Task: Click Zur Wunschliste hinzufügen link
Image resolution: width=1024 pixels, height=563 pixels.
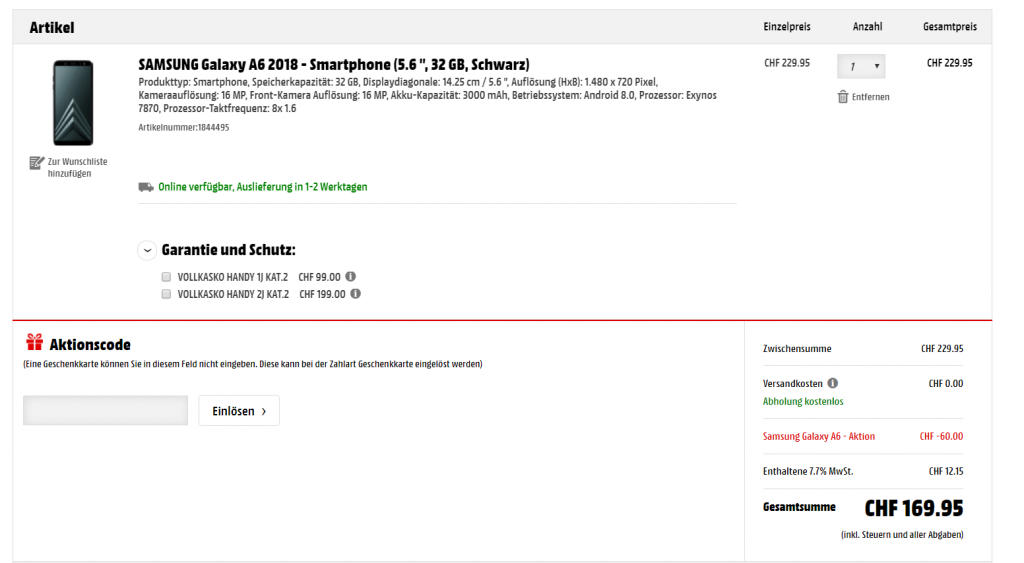Action: [x=77, y=167]
